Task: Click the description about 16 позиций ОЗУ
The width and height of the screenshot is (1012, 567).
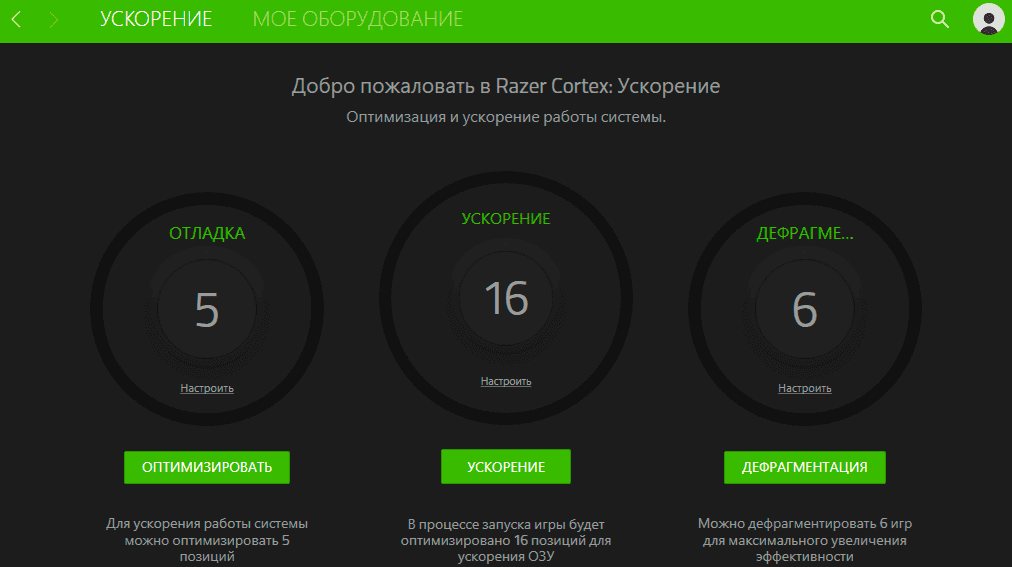Action: point(505,541)
